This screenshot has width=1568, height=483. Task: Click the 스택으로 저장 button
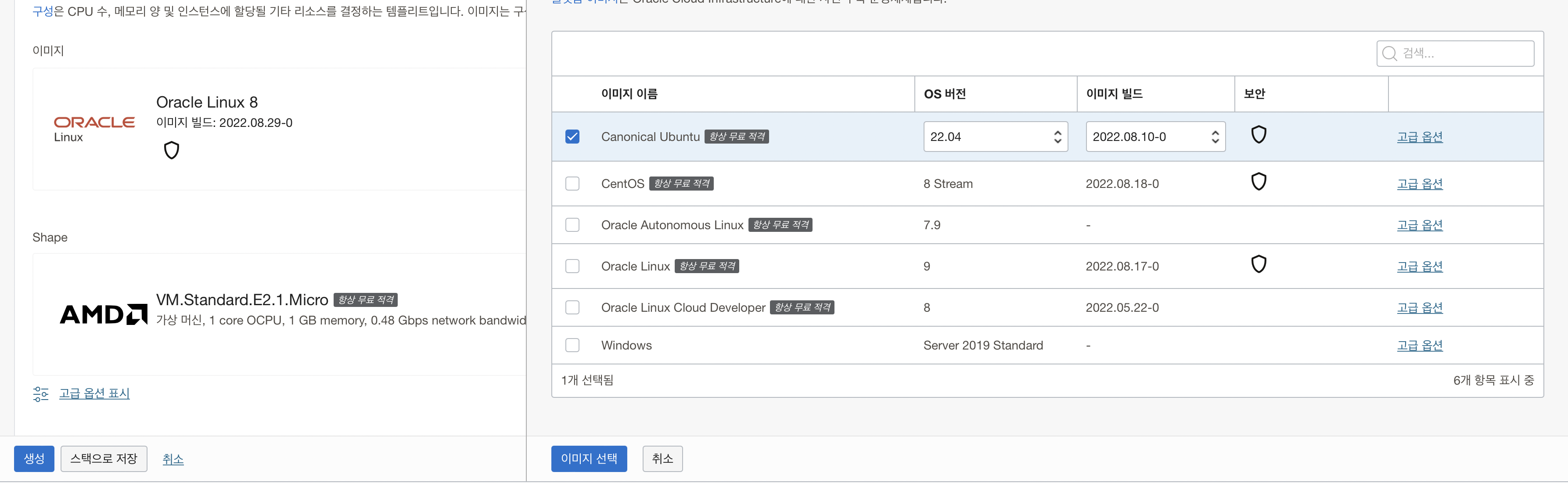pos(104,459)
